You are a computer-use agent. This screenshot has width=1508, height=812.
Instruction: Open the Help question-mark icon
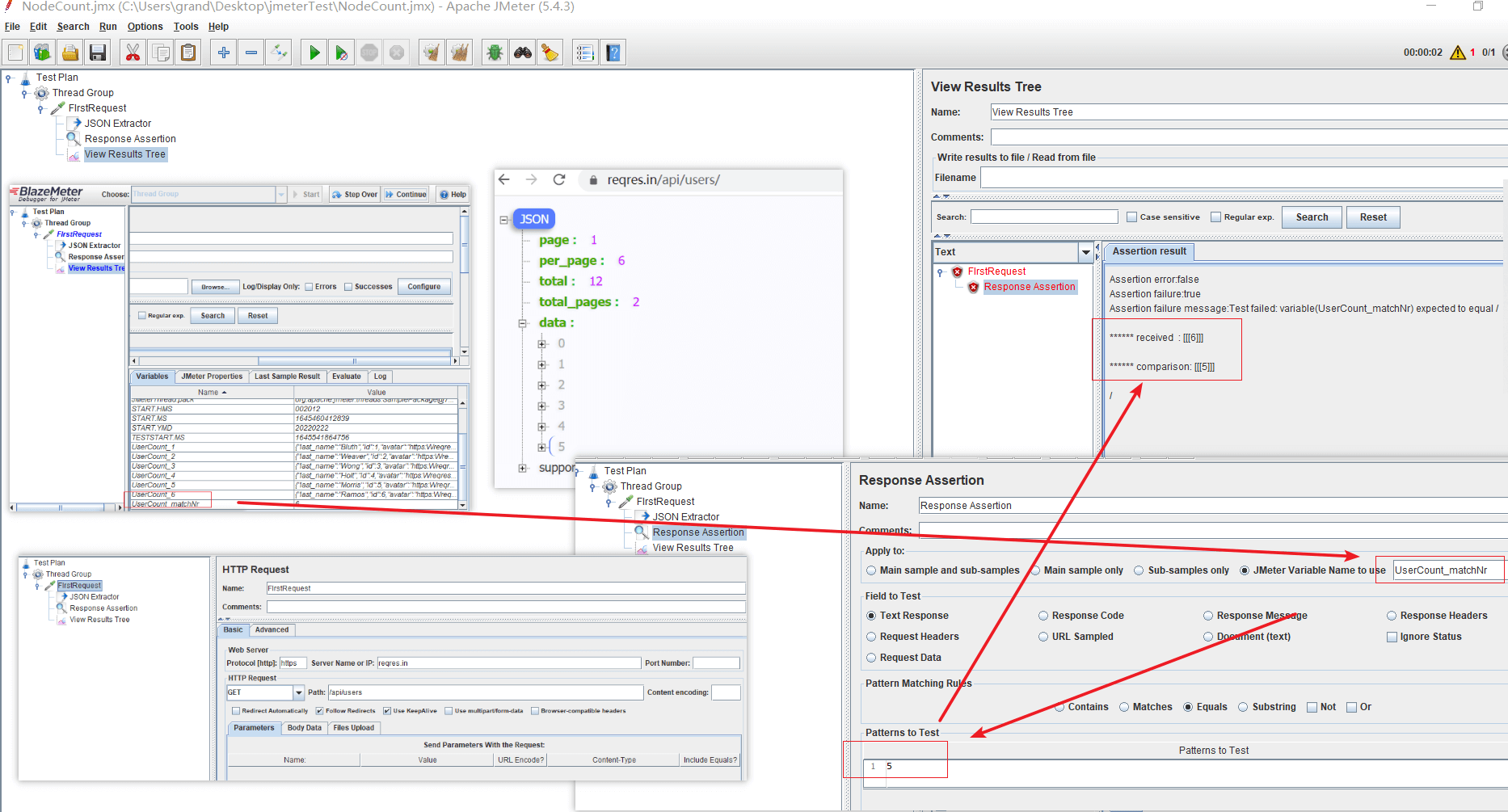[613, 53]
